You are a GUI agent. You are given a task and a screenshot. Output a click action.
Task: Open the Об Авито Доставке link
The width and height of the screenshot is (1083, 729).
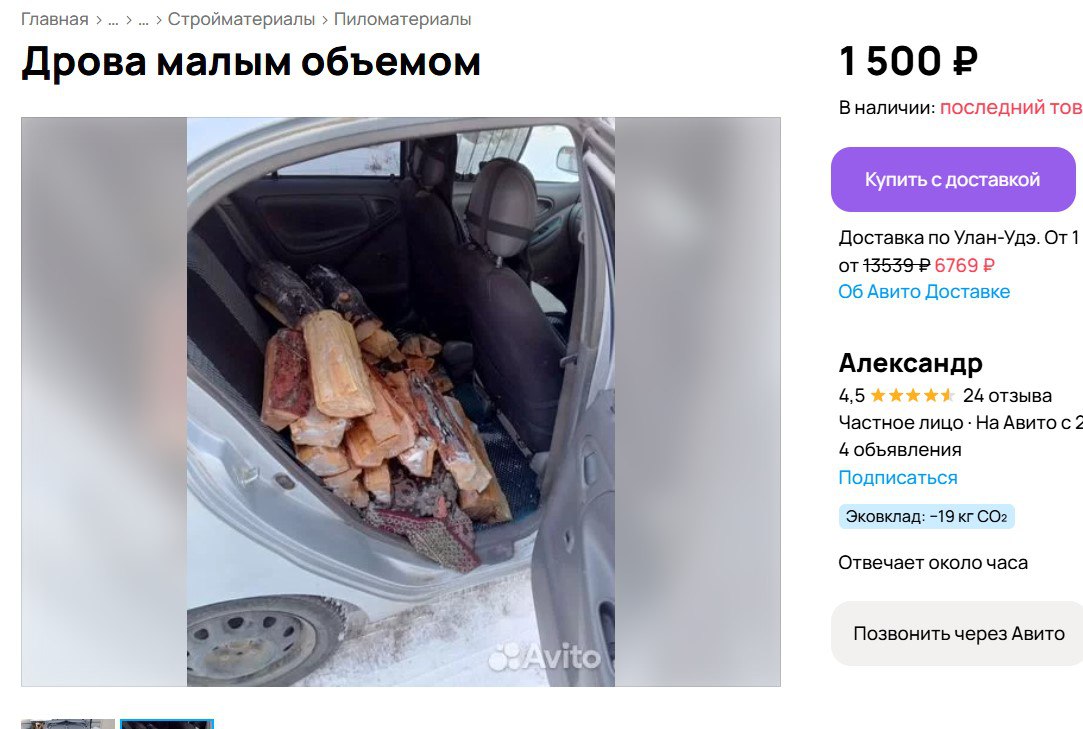pos(924,292)
